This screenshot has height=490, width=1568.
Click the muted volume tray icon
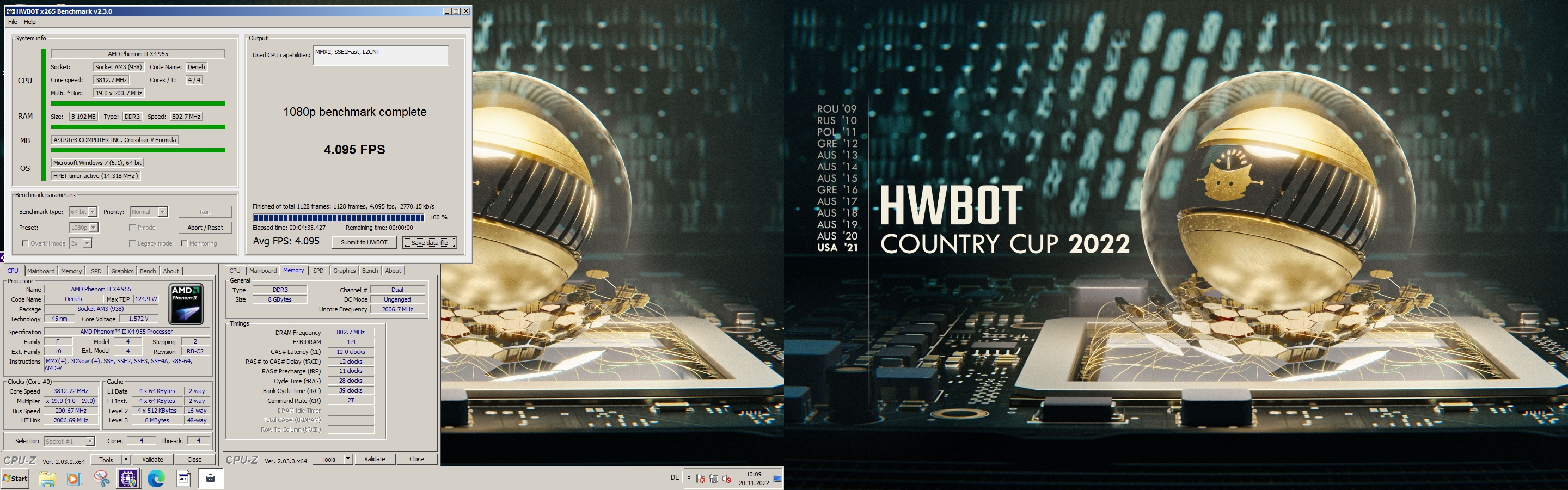(726, 479)
